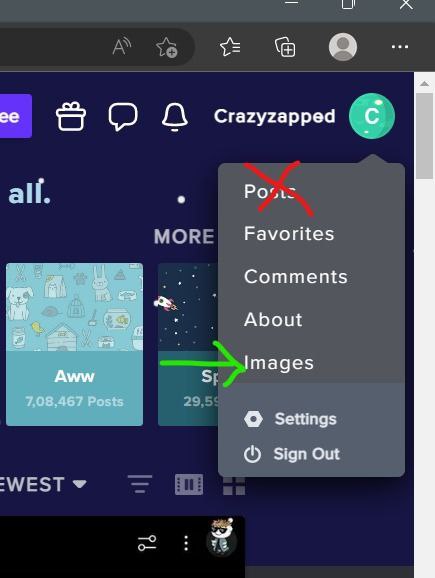Expand the NEWEST sort dropdown

[43, 484]
